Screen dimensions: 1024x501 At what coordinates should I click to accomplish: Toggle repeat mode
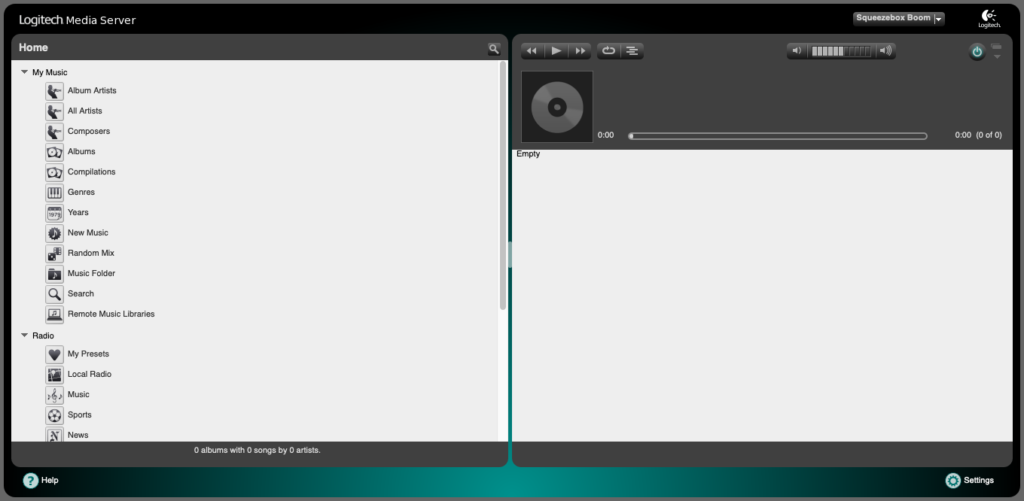tap(608, 51)
